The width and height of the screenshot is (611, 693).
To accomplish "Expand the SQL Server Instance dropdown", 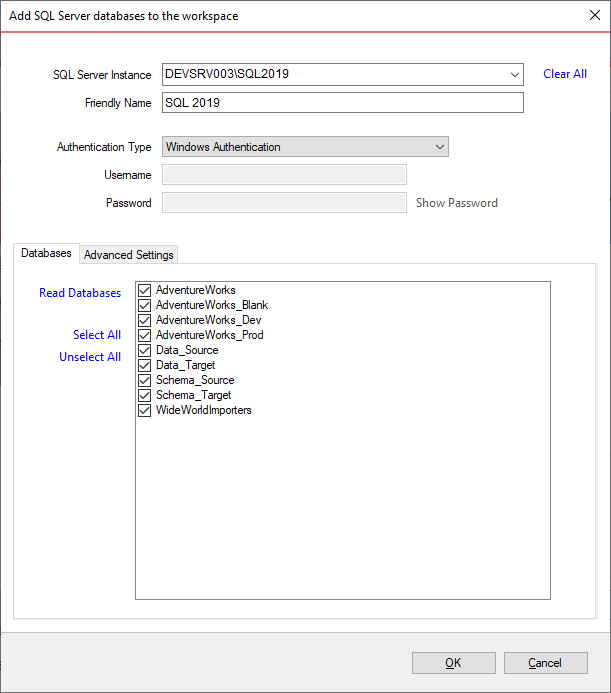I will [x=514, y=75].
